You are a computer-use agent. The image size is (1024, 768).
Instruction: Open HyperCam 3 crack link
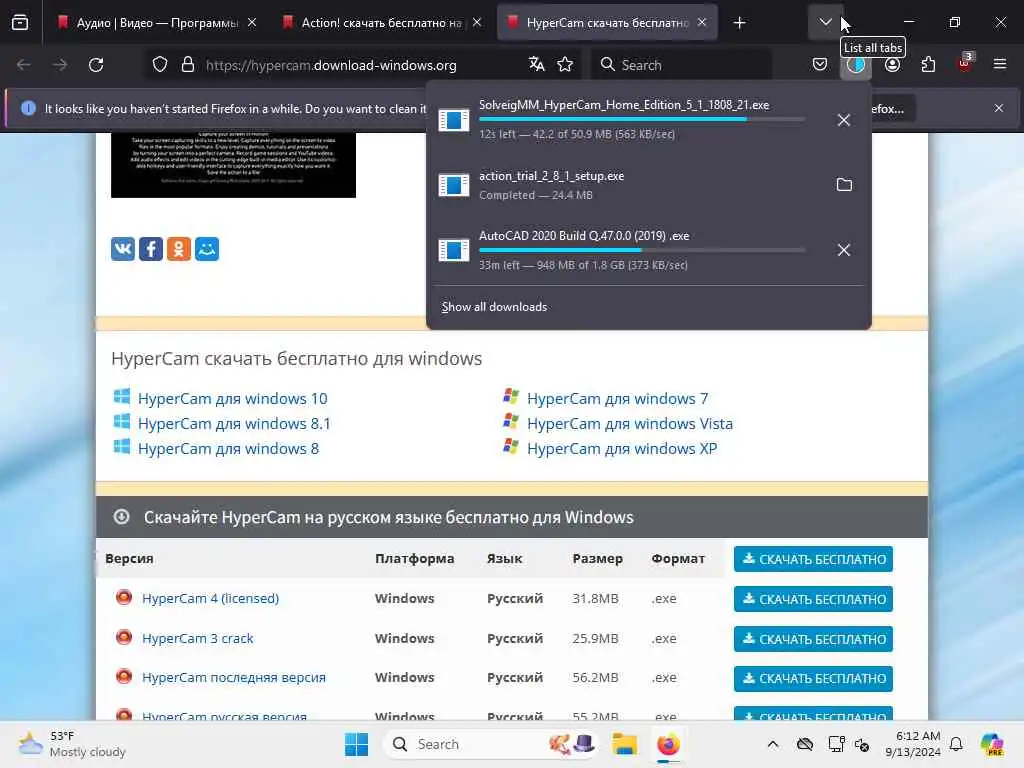(x=197, y=639)
